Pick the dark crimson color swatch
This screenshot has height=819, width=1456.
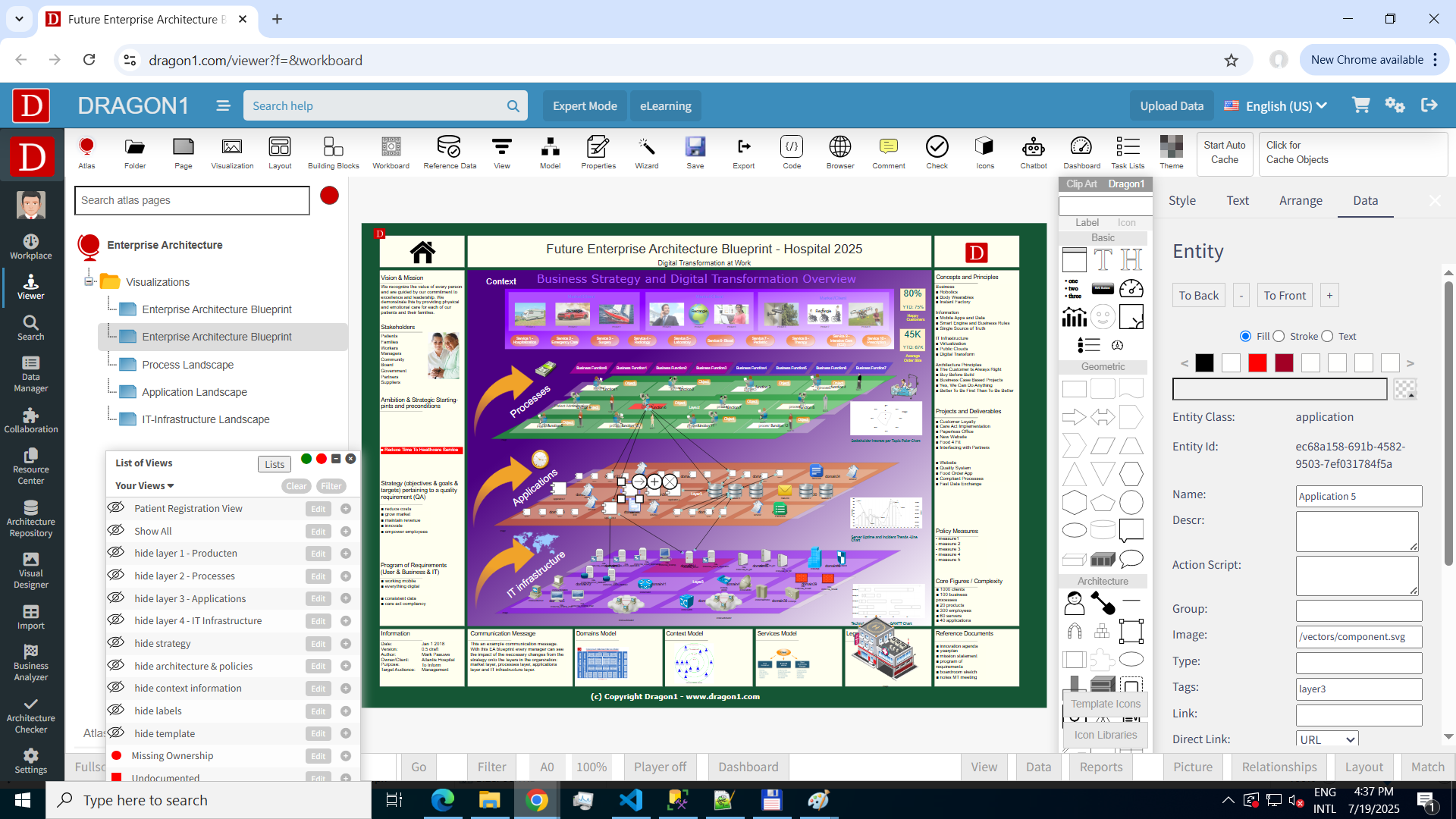click(x=1284, y=363)
